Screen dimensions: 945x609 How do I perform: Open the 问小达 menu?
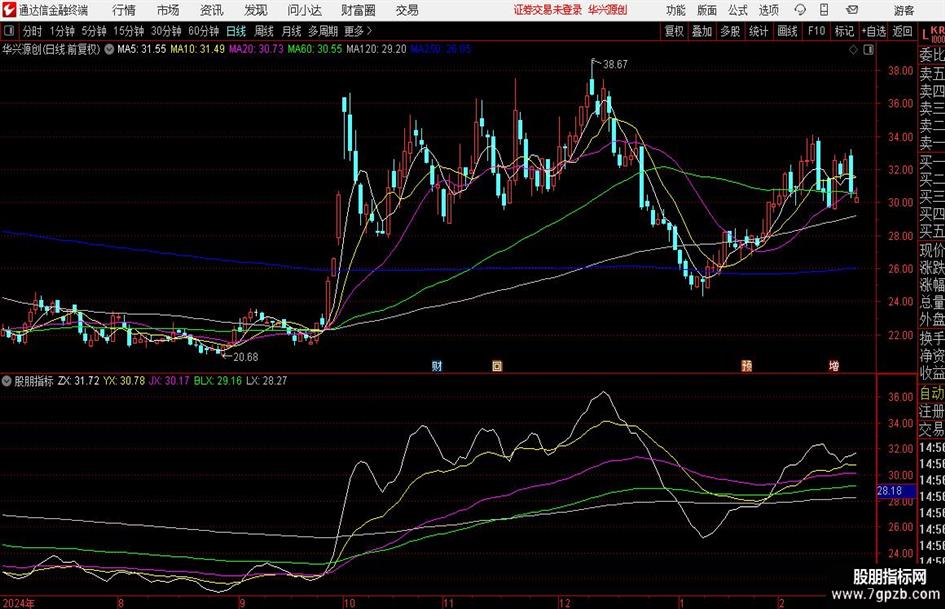304,10
